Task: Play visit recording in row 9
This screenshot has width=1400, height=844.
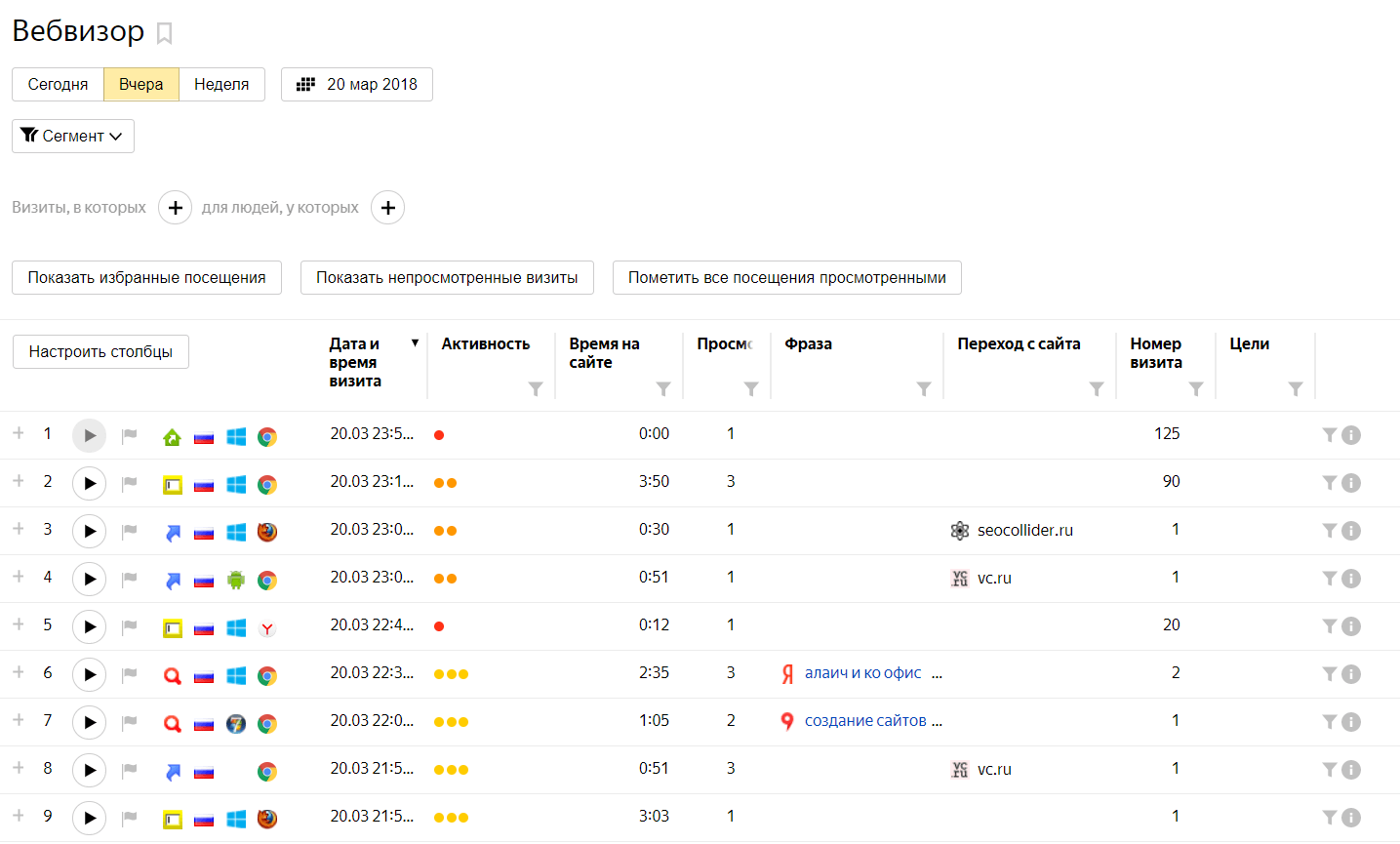Action: tap(89, 818)
